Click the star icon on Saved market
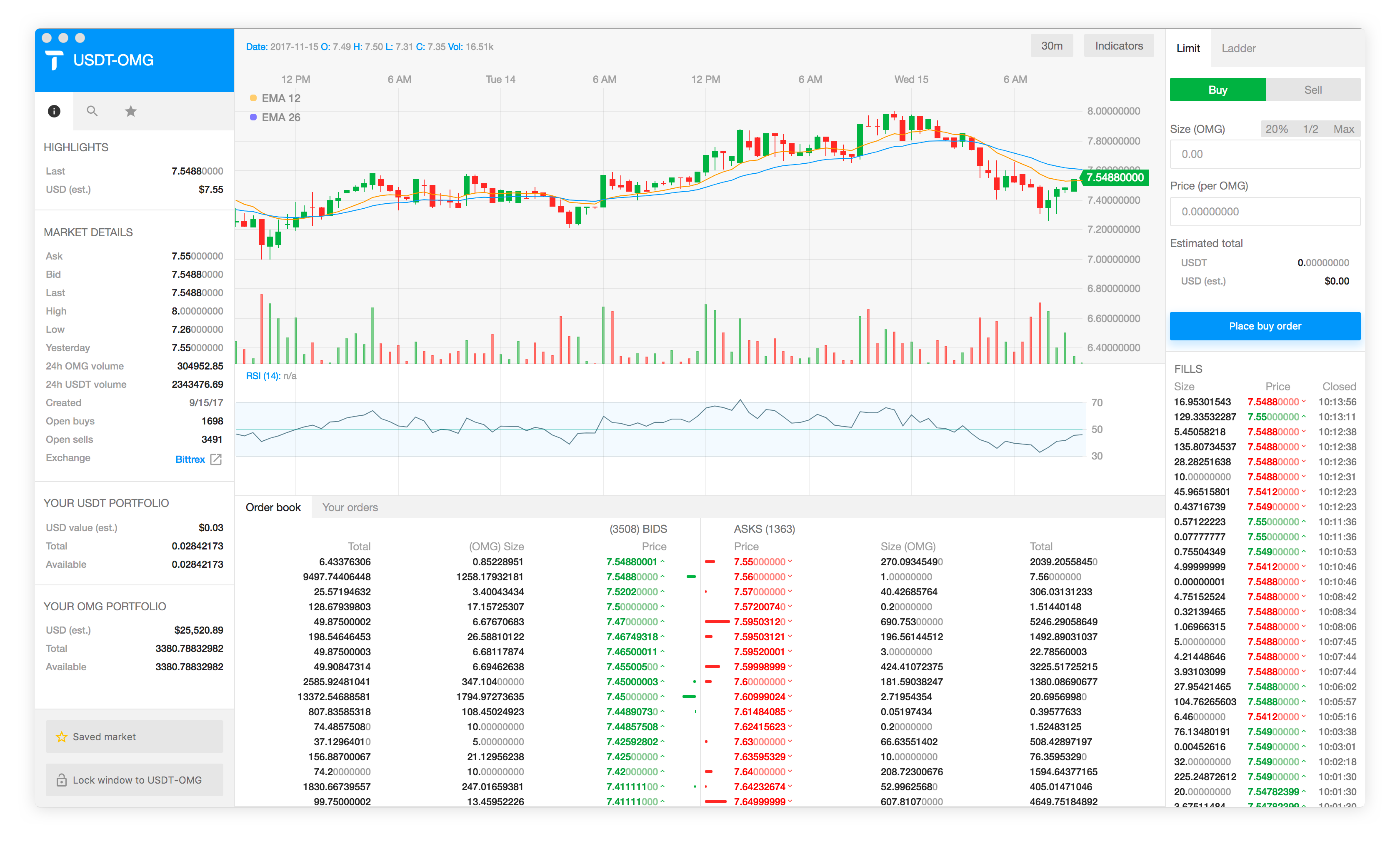The image size is (1400, 849). coord(61,737)
